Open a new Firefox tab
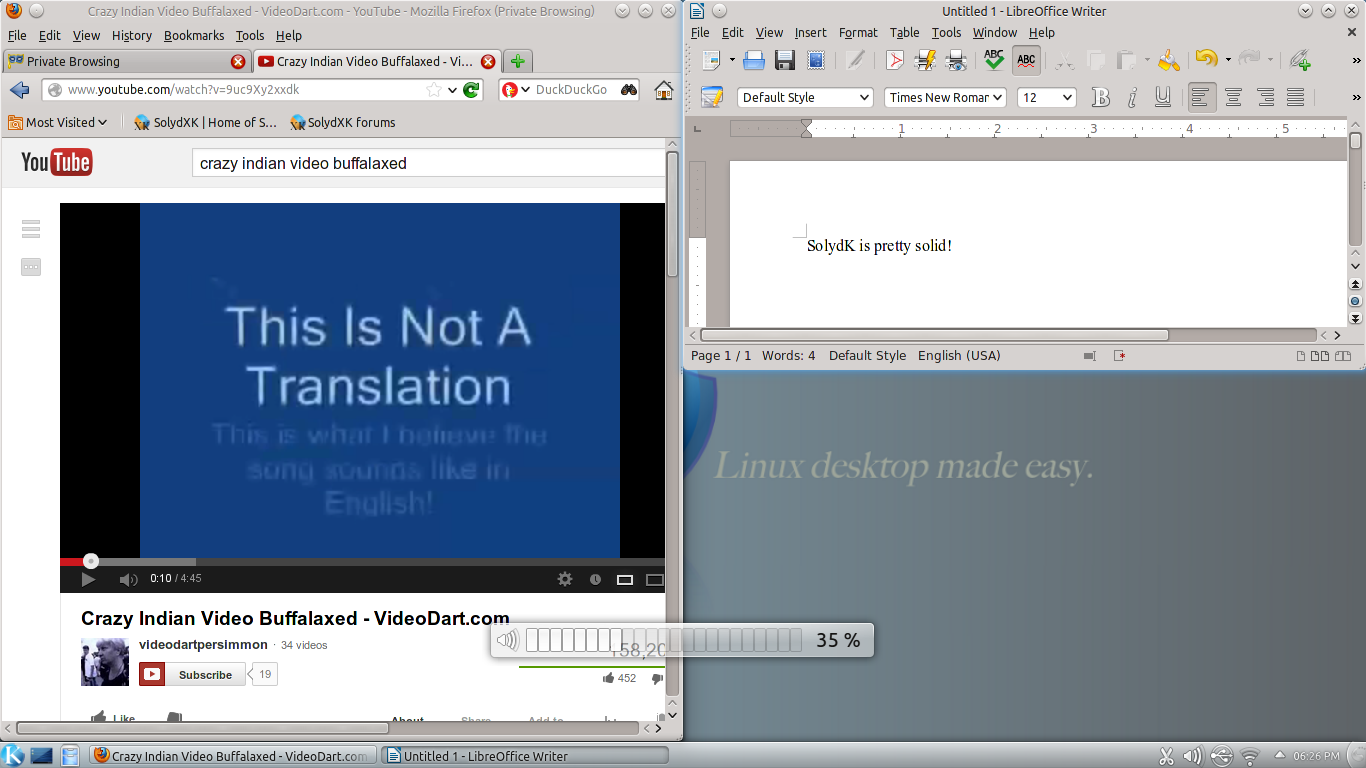The width and height of the screenshot is (1366, 768). 517,61
